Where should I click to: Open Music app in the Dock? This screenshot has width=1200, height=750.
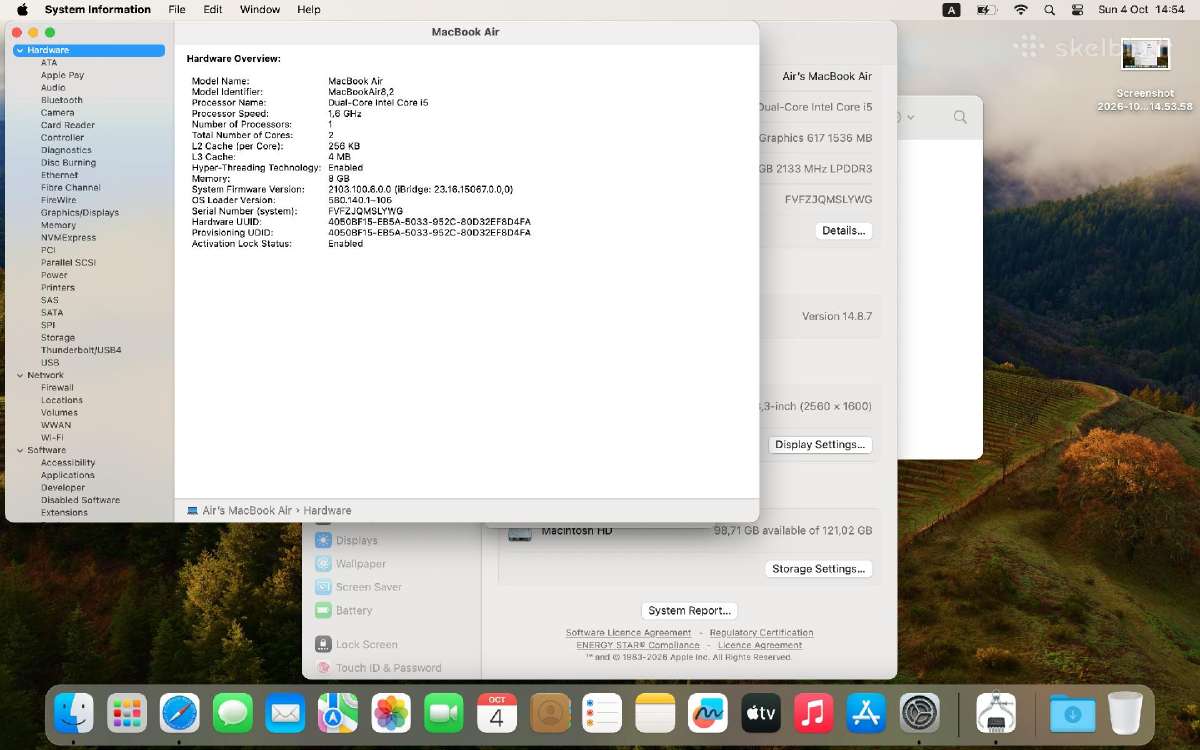(x=814, y=713)
